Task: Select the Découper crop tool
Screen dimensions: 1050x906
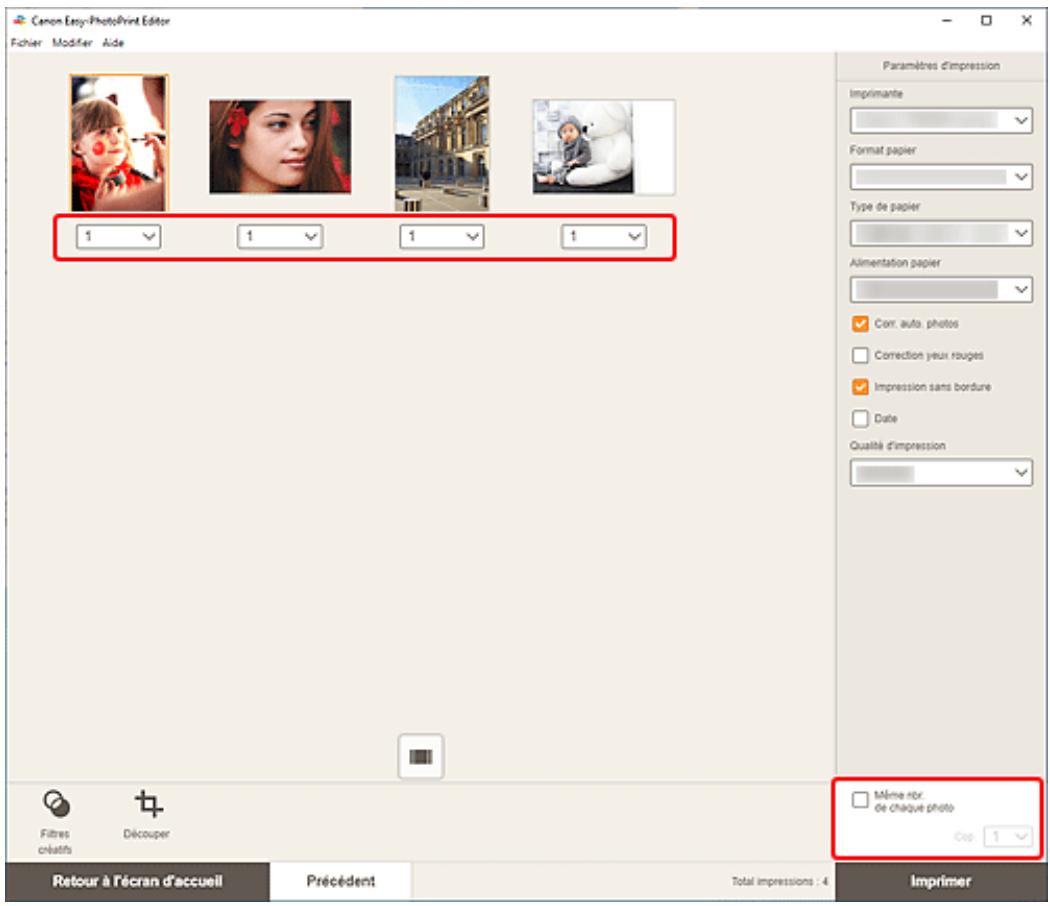Action: point(147,814)
